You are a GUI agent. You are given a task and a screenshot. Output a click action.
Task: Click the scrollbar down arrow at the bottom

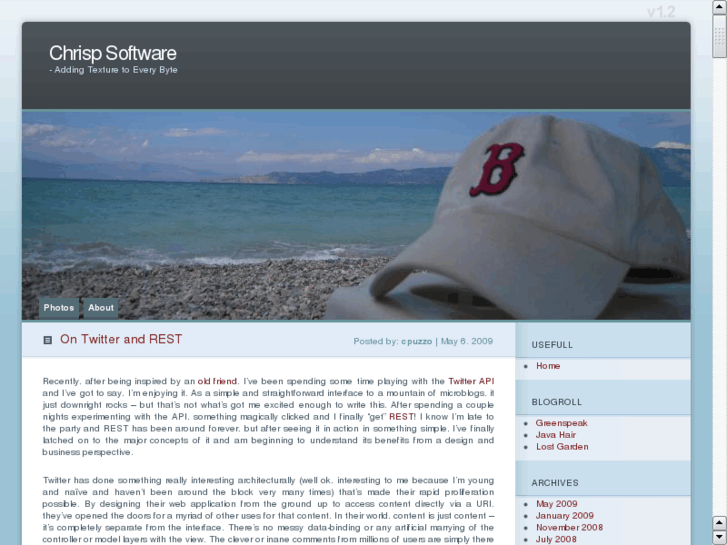point(720,538)
